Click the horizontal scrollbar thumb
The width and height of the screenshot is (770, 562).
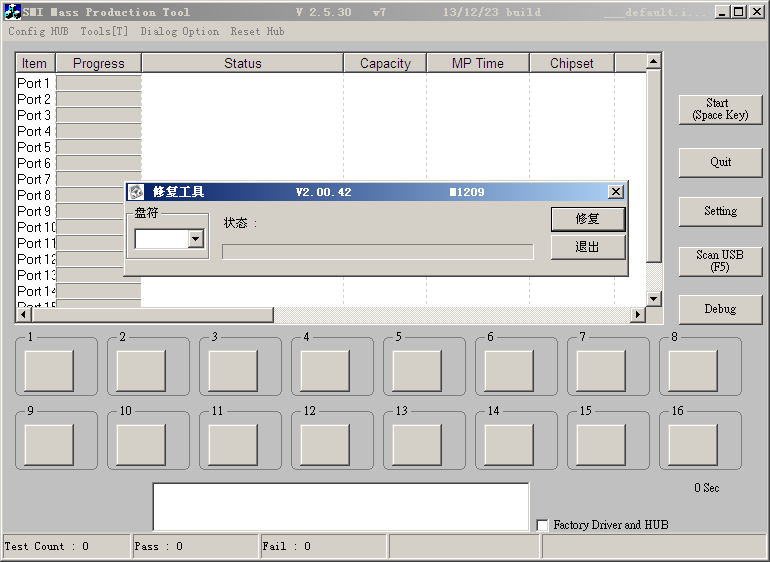tap(152, 314)
